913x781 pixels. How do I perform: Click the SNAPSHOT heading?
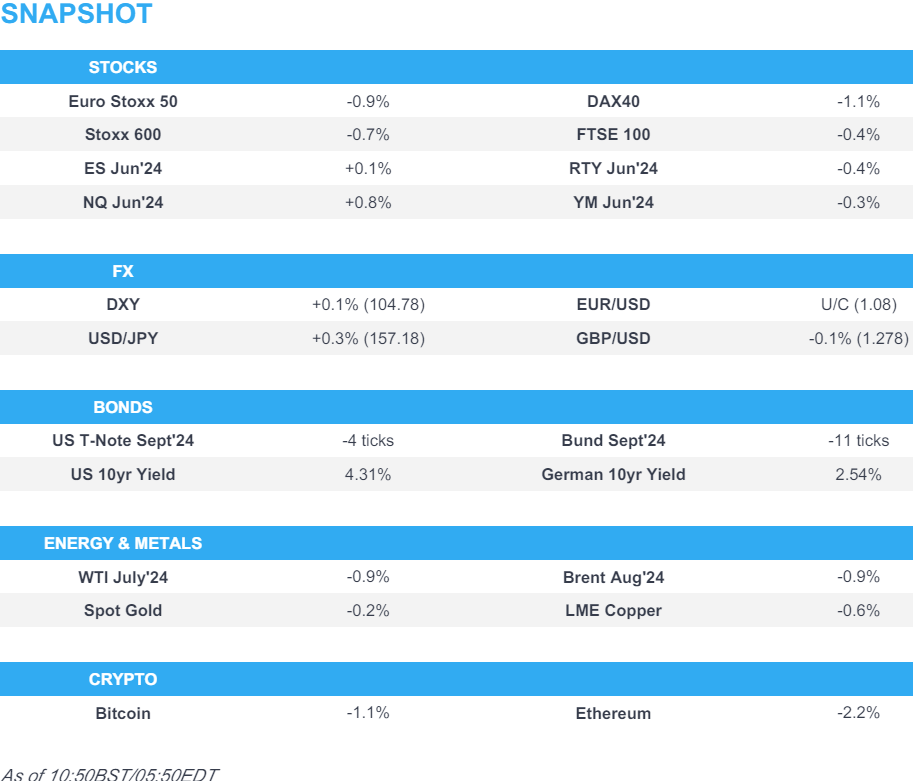(76, 15)
